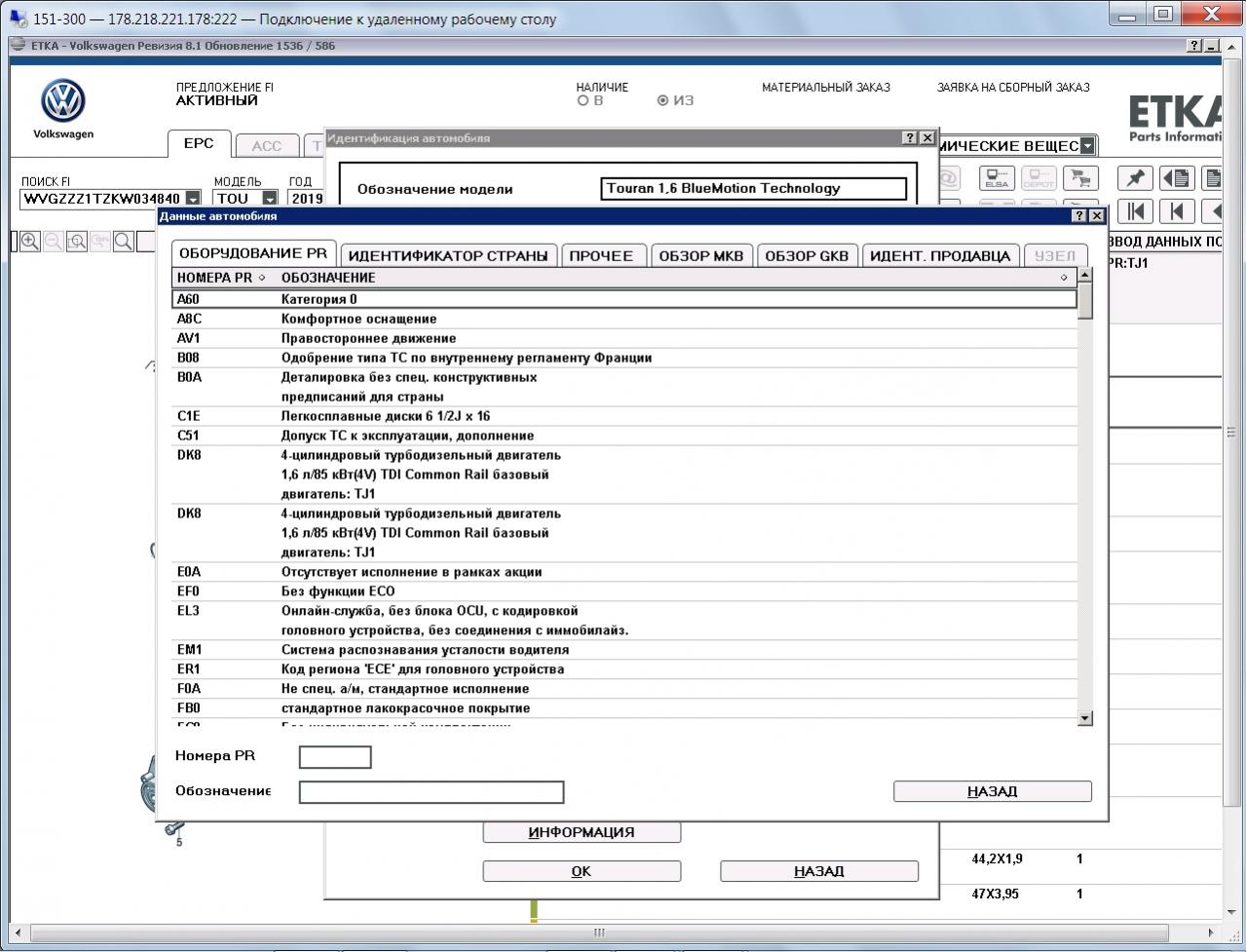
Task: Select row FB0 стандартное лакокрасочное покрытие
Action: click(624, 708)
